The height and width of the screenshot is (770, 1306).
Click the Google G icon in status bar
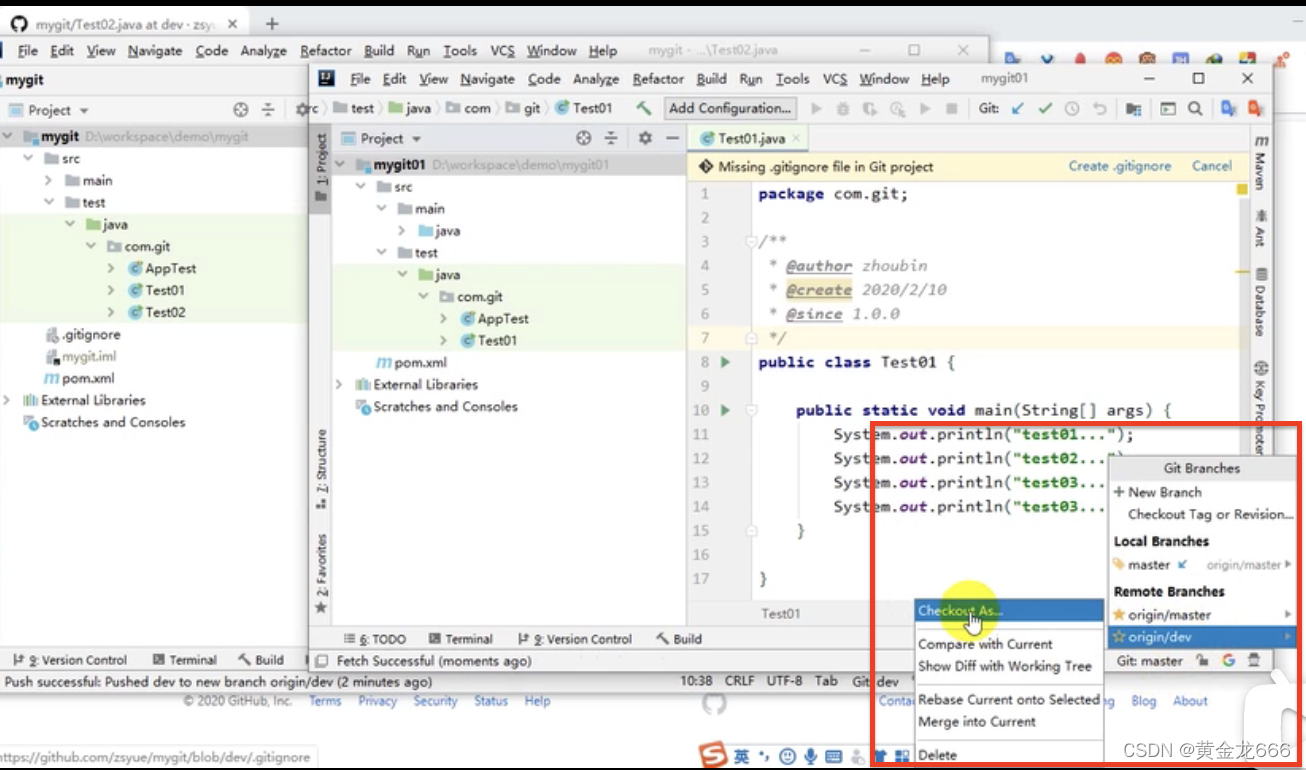pos(1228,661)
